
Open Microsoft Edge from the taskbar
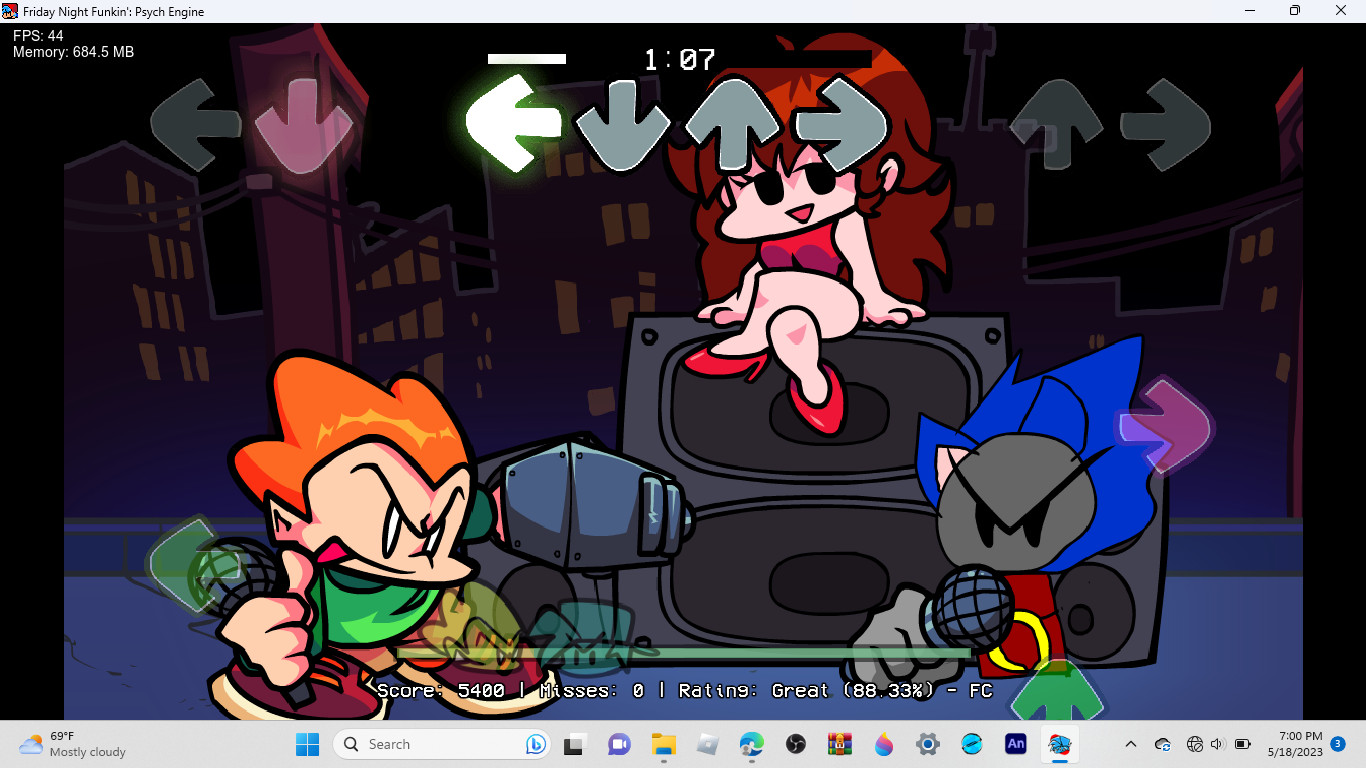pos(751,744)
